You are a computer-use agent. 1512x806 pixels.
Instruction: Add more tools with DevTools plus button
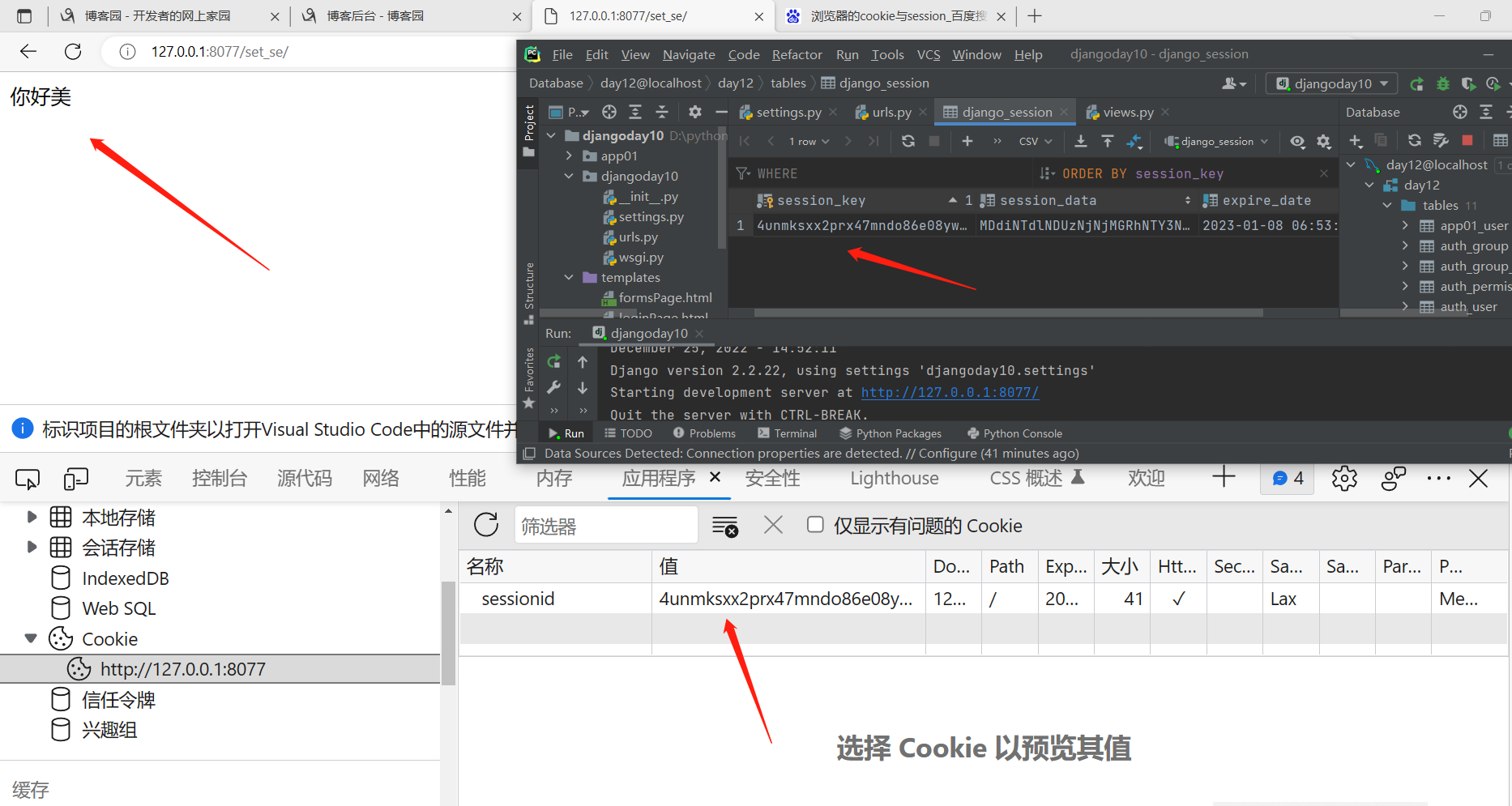(1224, 477)
